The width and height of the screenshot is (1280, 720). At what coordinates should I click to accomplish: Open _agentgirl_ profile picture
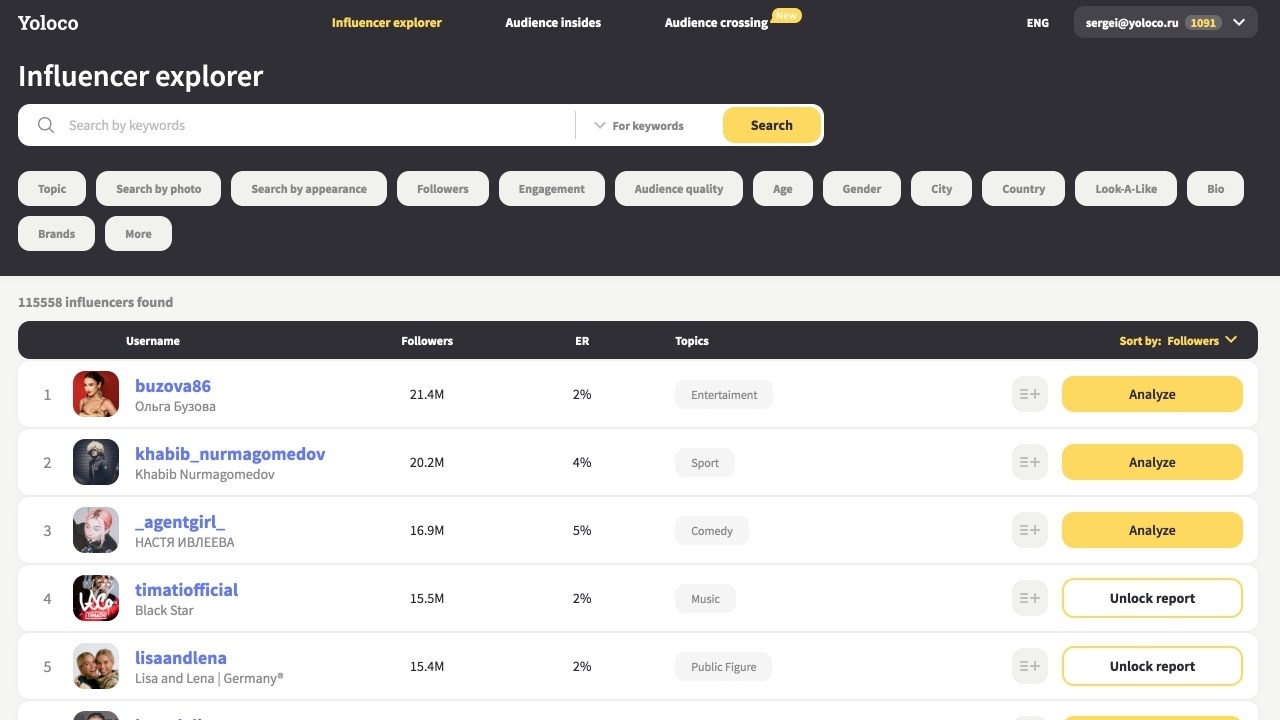tap(96, 530)
